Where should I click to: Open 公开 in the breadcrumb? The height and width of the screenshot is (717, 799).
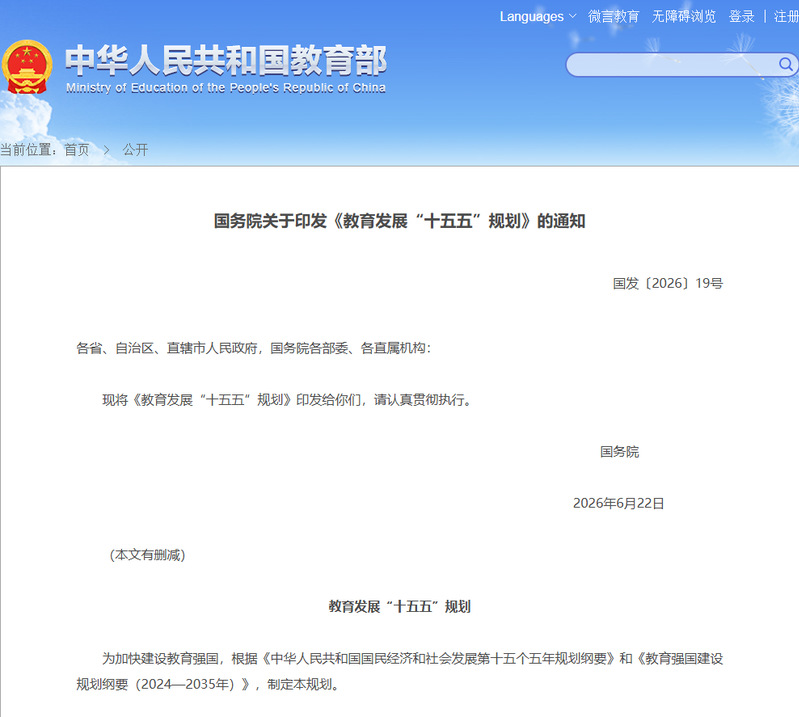coord(135,150)
